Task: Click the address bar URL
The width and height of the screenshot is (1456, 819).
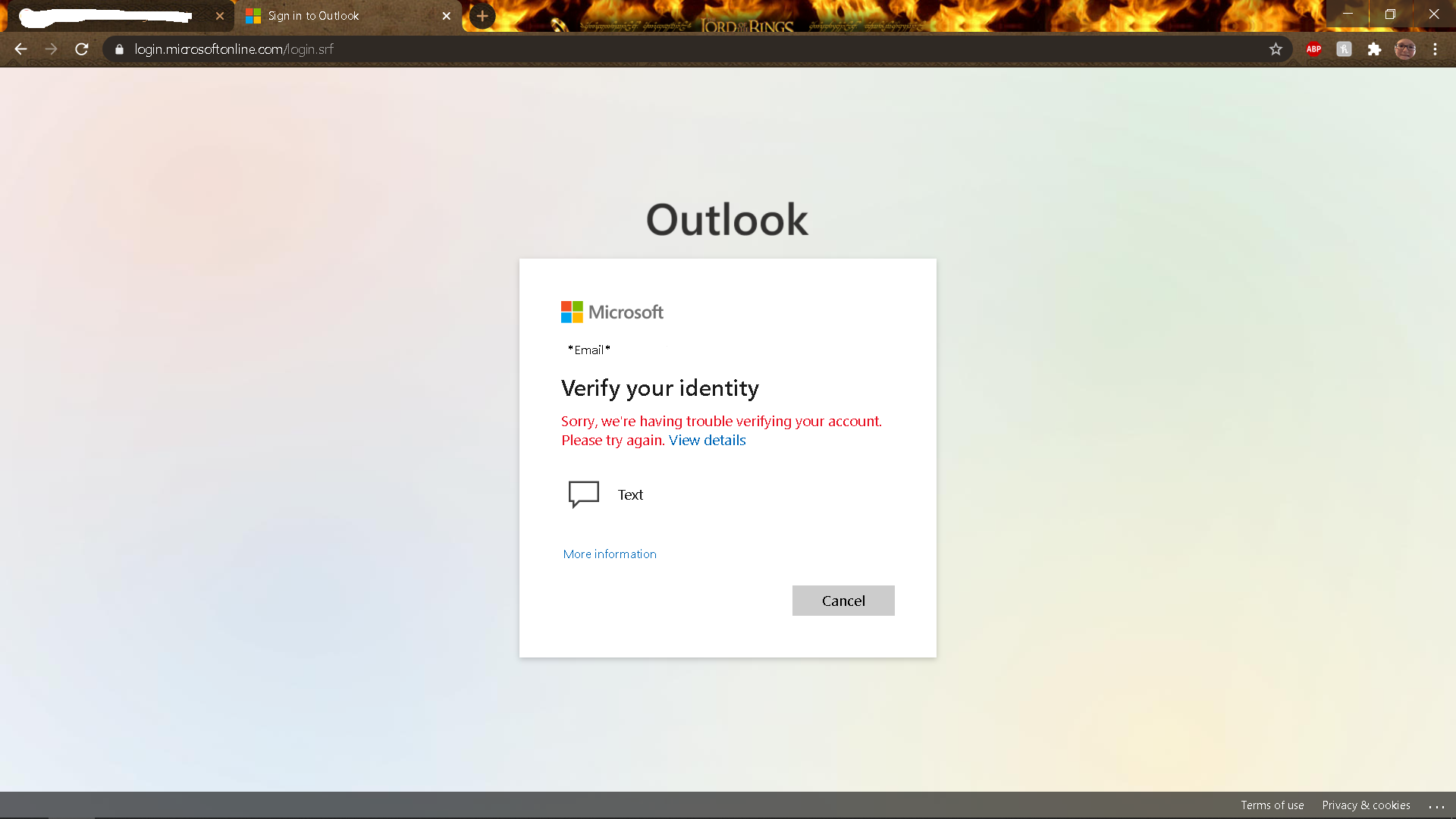Action: pos(234,49)
